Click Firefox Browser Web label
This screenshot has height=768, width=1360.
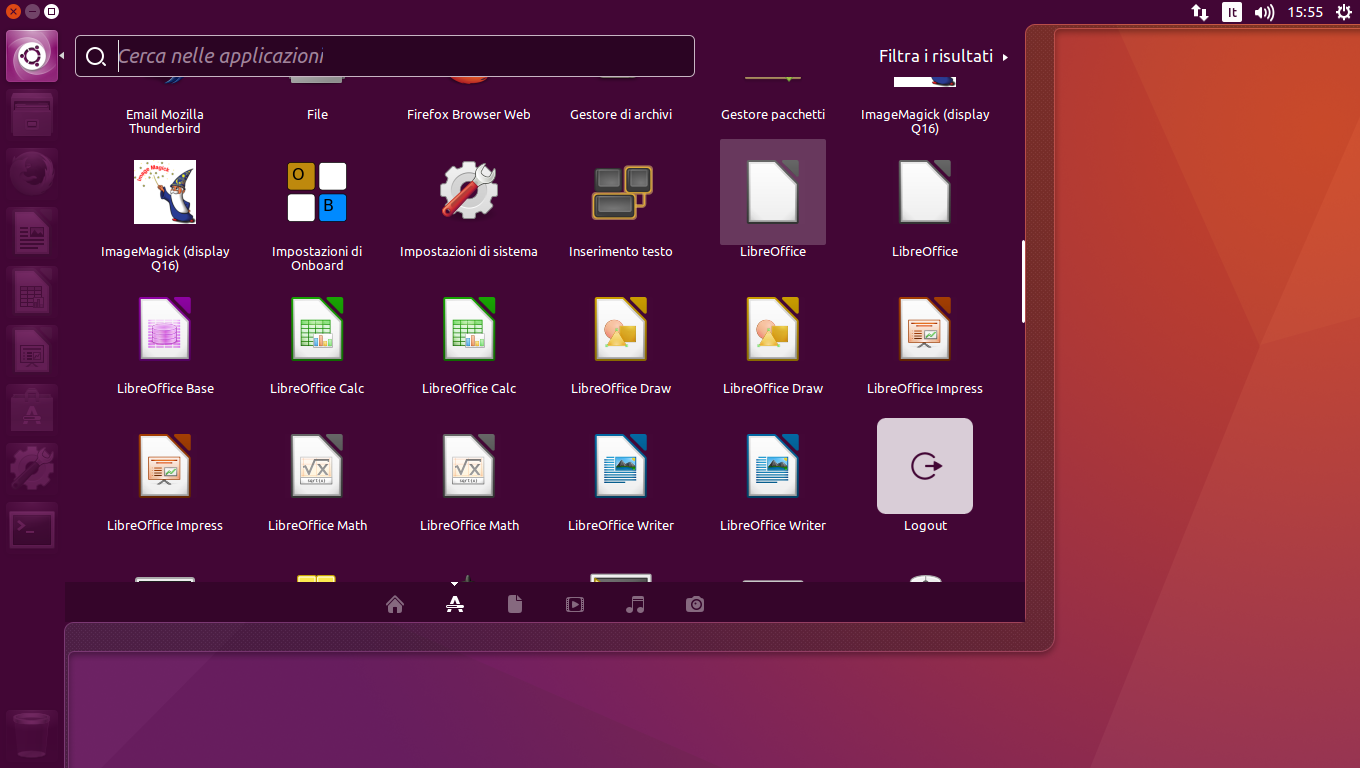[469, 114]
